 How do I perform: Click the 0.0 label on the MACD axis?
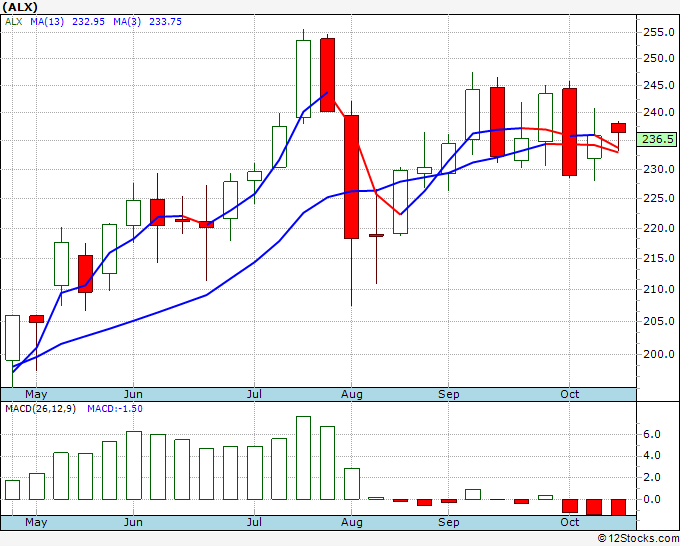[651, 499]
